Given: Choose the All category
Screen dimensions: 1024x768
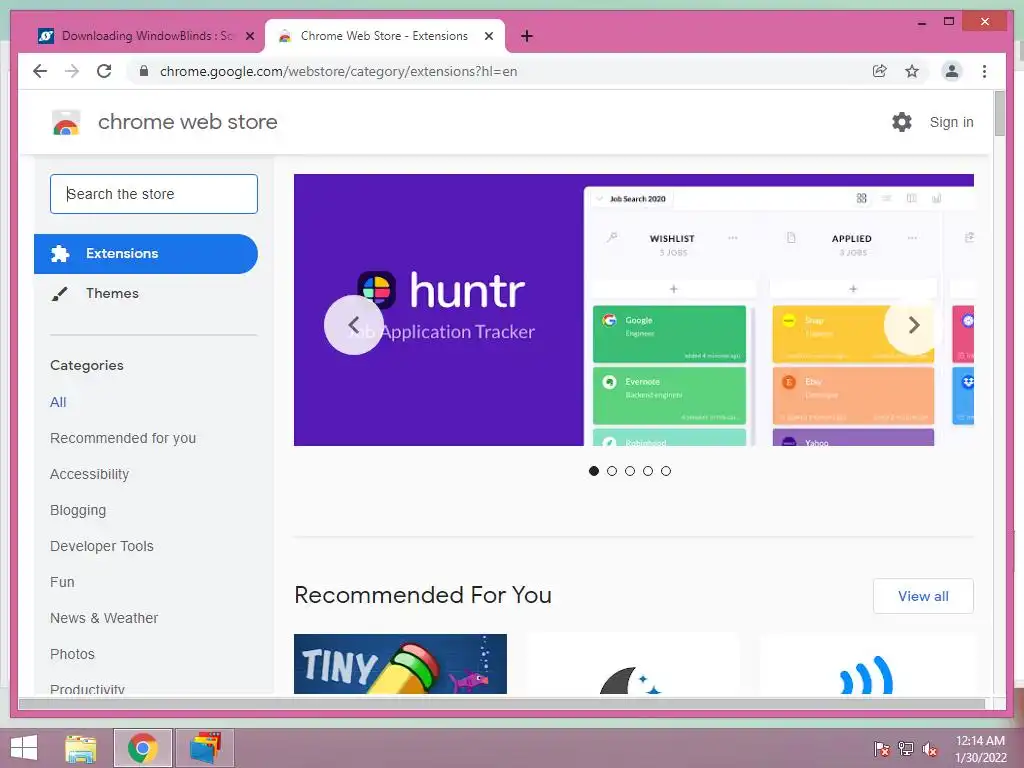Looking at the screenshot, I should pyautogui.click(x=58, y=402).
